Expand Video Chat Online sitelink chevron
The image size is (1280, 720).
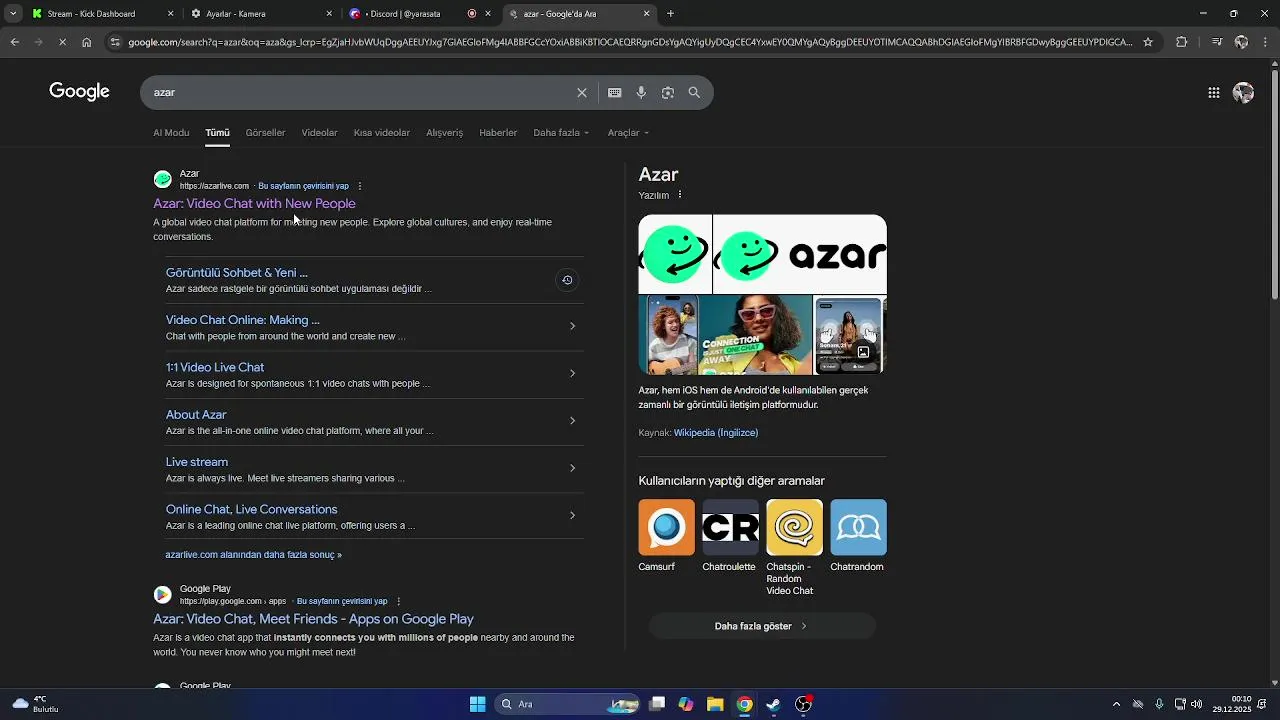coord(572,326)
